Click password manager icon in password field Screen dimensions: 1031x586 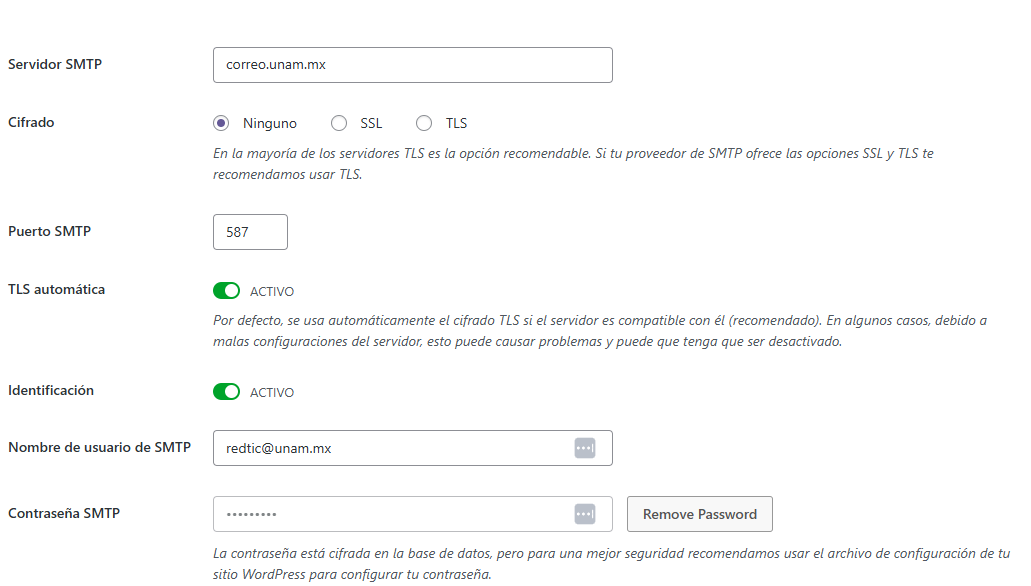point(585,514)
